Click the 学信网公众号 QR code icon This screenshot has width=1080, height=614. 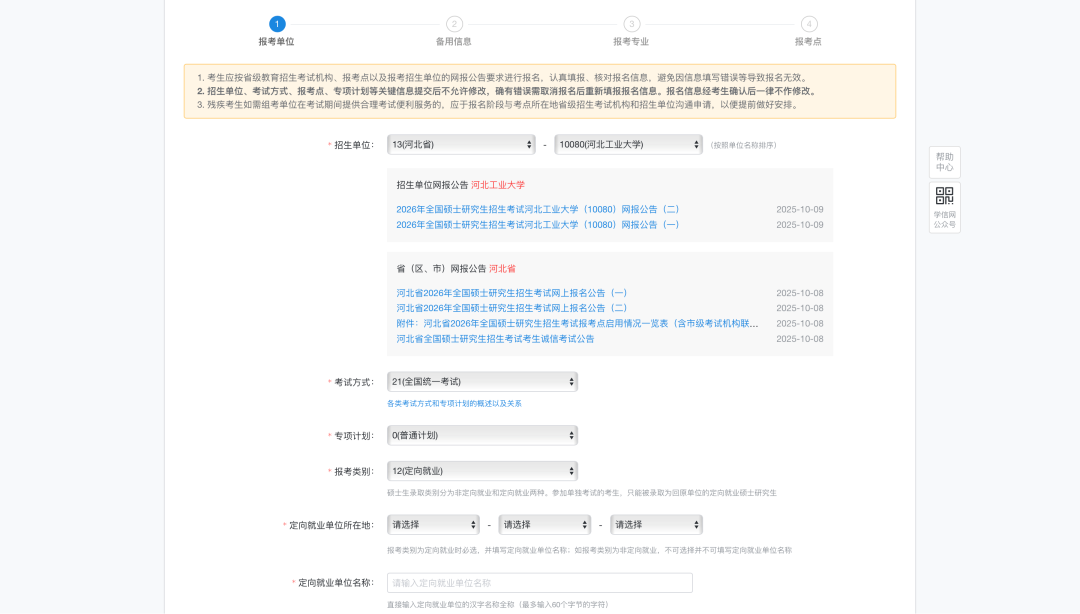(x=944, y=196)
